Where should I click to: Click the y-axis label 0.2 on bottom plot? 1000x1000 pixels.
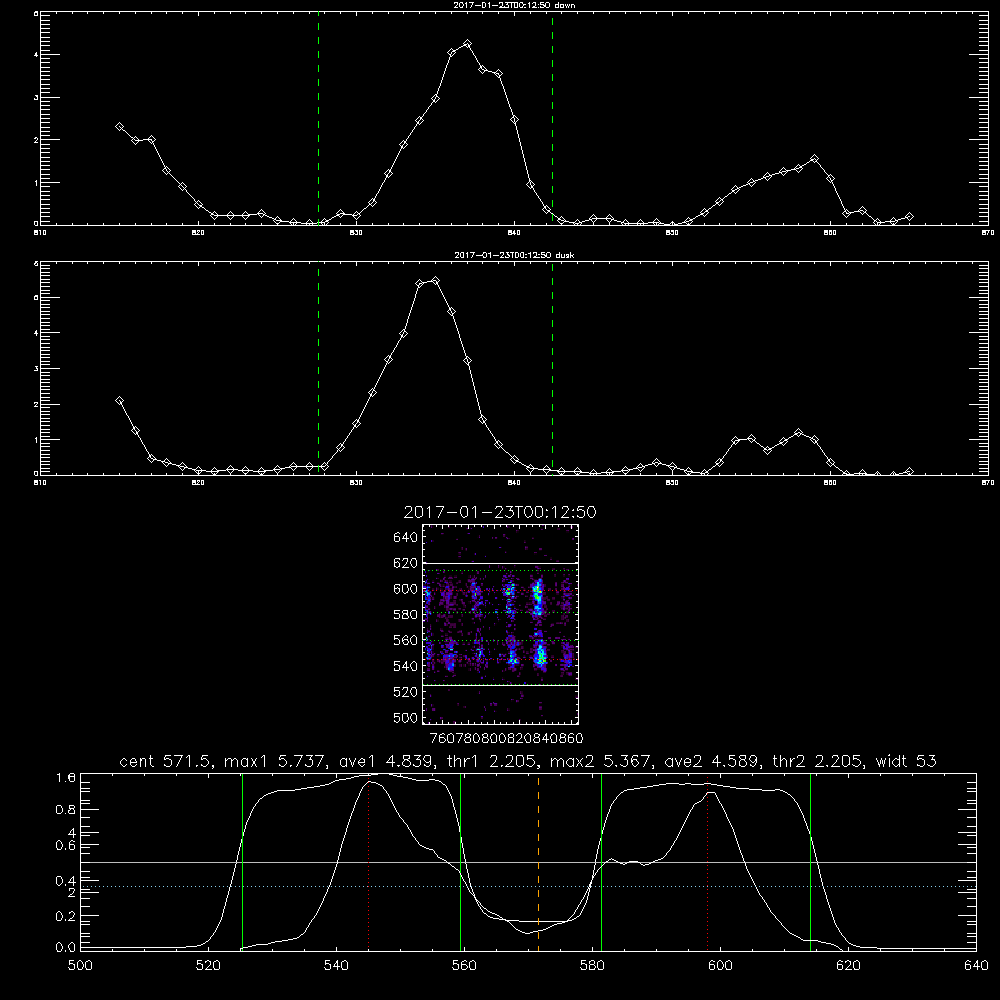pos(66,916)
